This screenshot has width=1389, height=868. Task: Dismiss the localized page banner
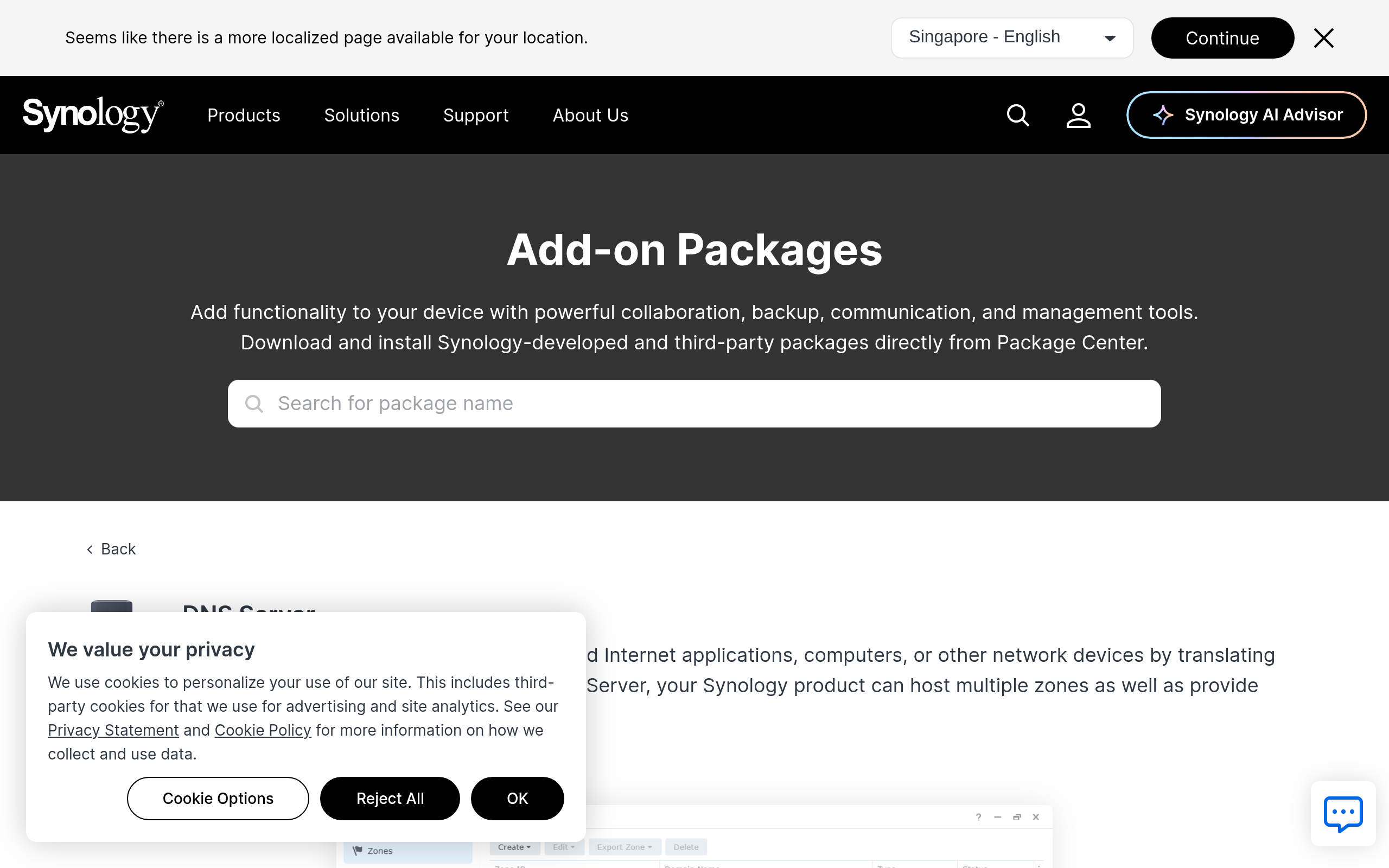[1323, 38]
